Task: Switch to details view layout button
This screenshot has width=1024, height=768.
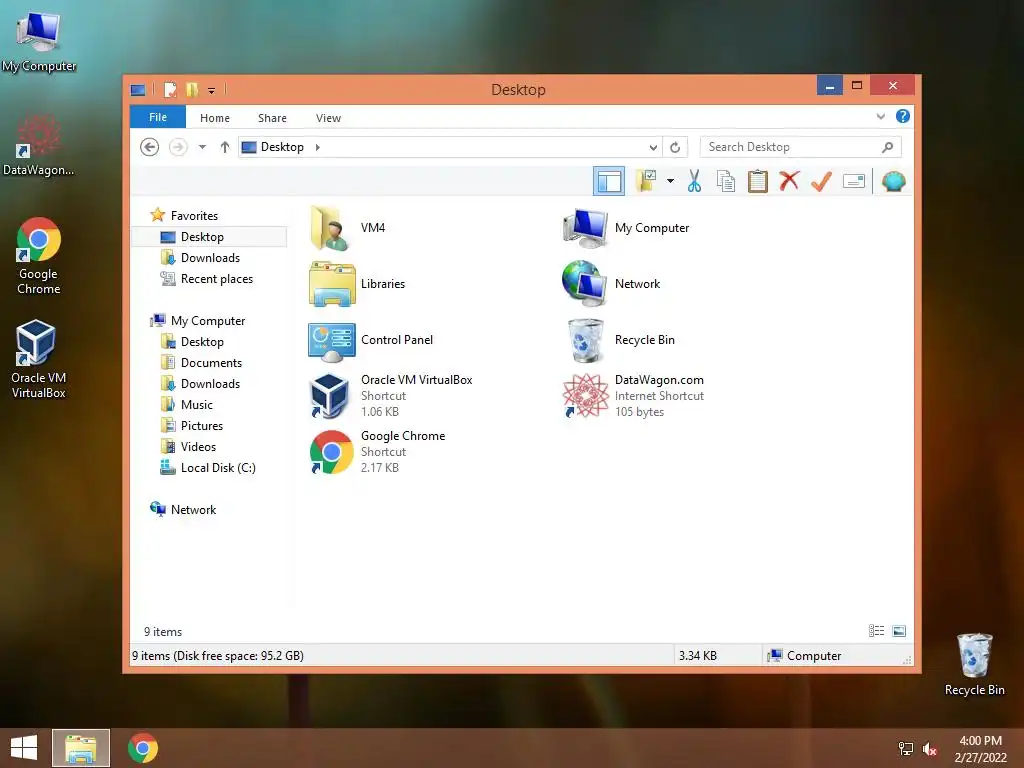Action: [x=876, y=630]
